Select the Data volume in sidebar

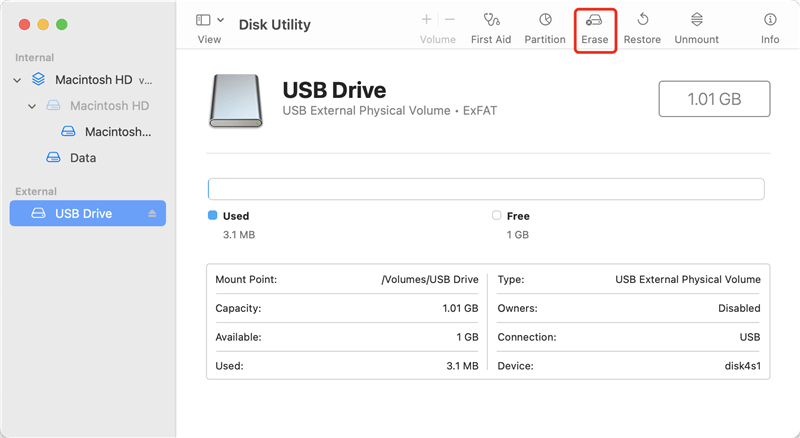82,158
